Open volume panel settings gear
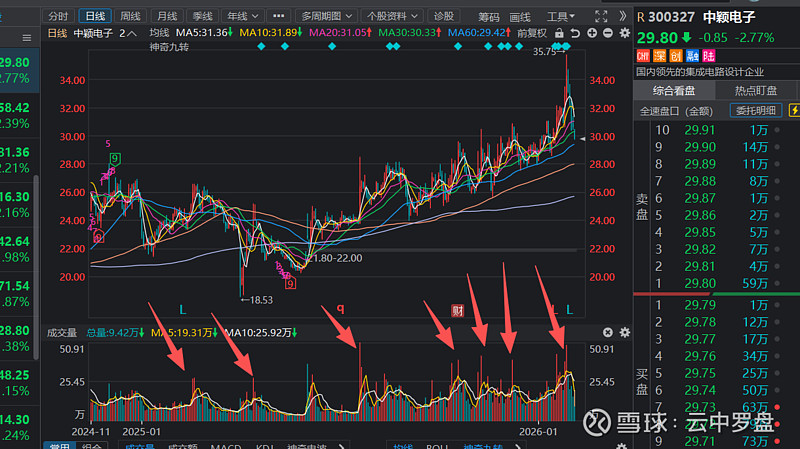 (x=624, y=332)
